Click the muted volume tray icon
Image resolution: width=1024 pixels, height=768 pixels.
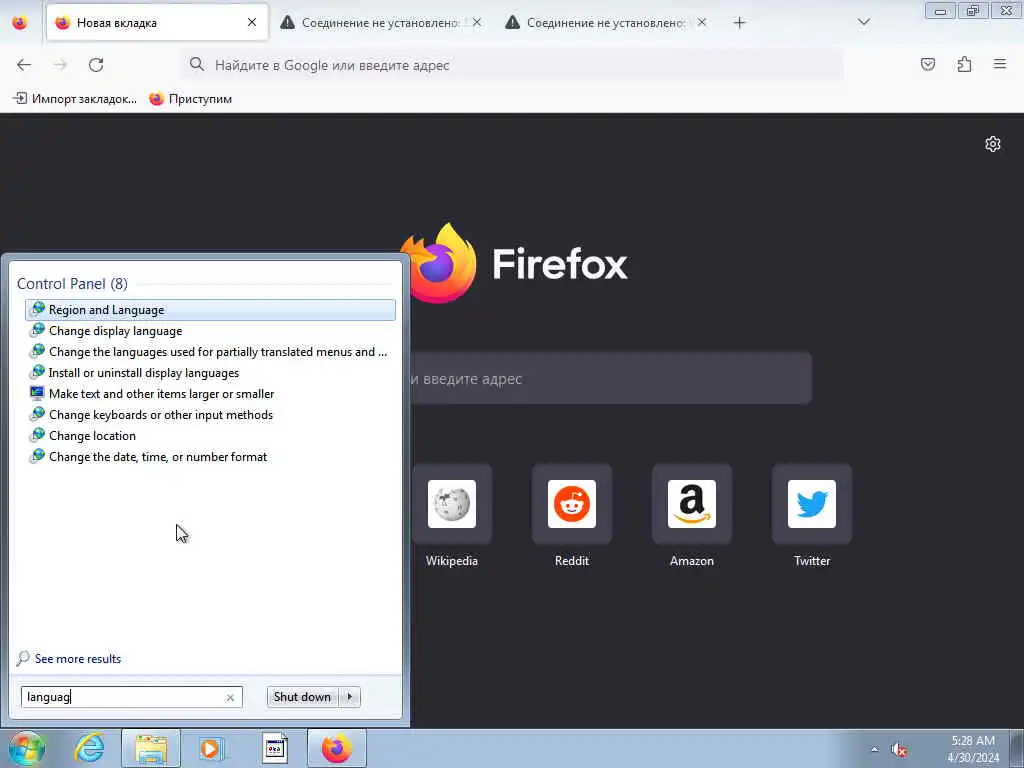(x=900, y=750)
